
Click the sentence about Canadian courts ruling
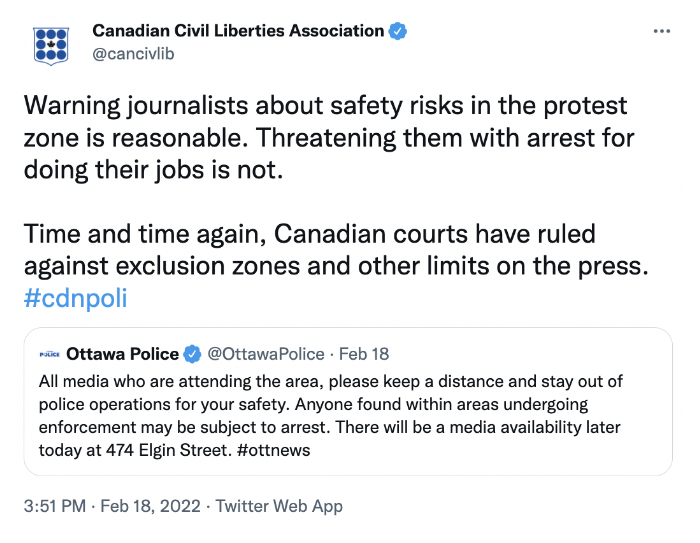[336, 250]
